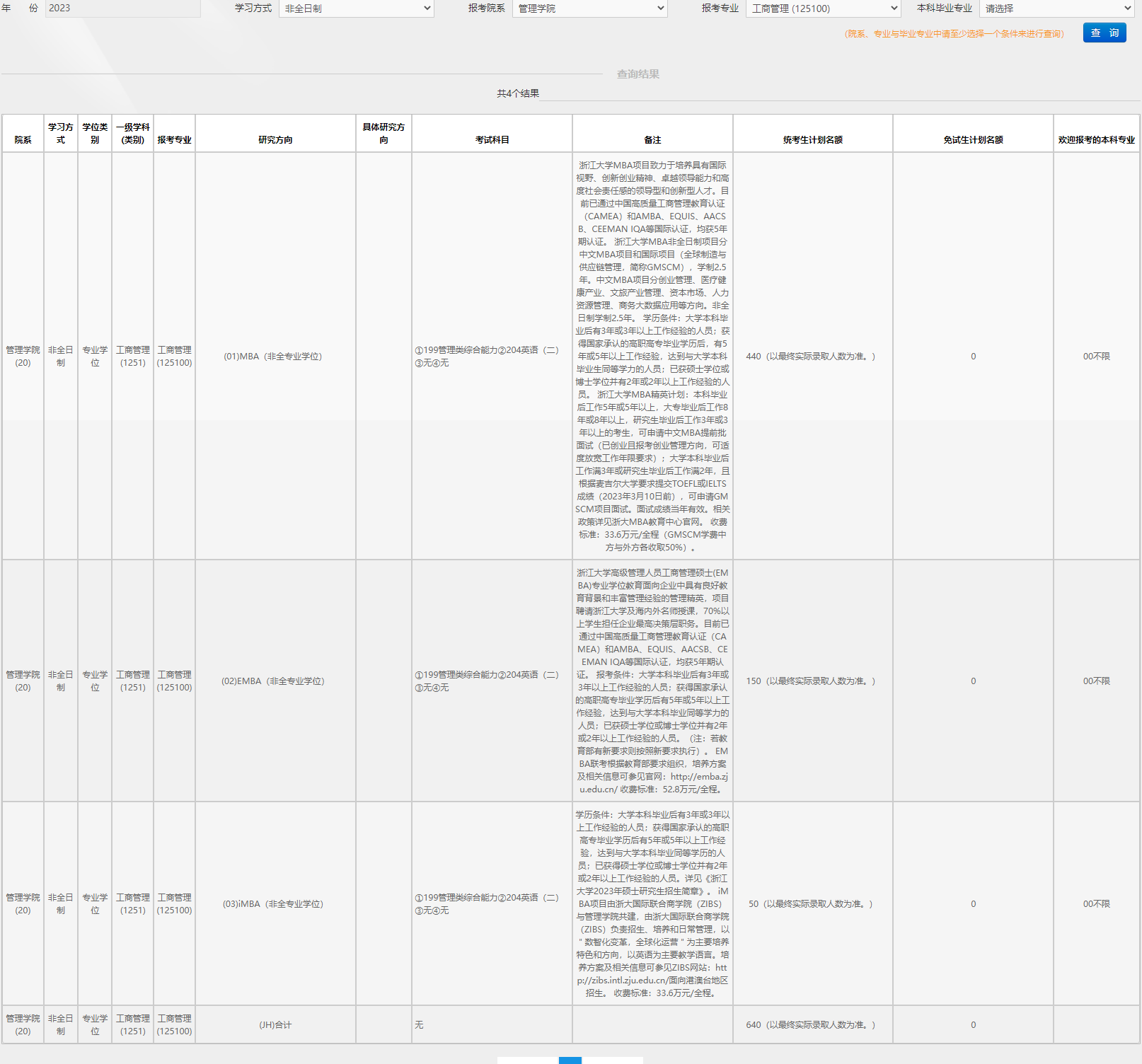Click the 备注 column header

coord(652,140)
